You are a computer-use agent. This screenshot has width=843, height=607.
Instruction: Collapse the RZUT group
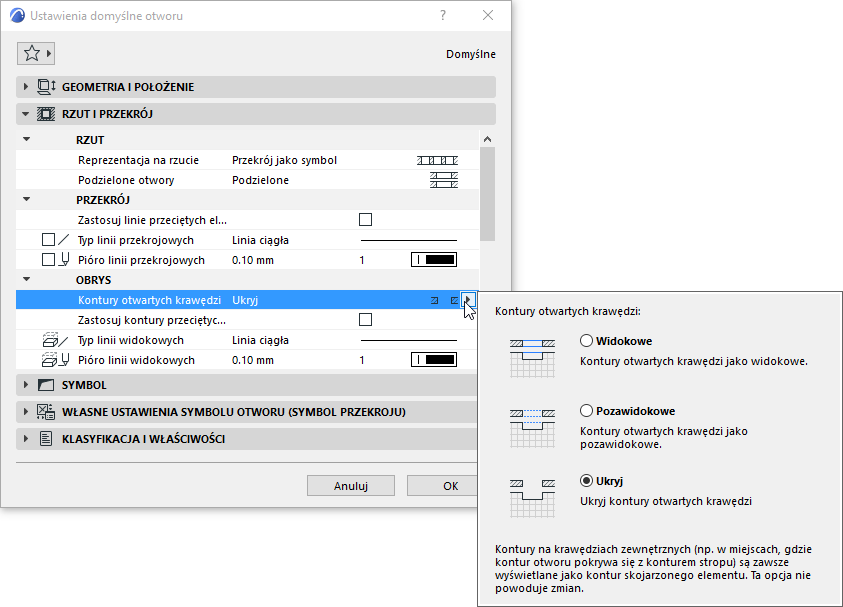point(26,139)
